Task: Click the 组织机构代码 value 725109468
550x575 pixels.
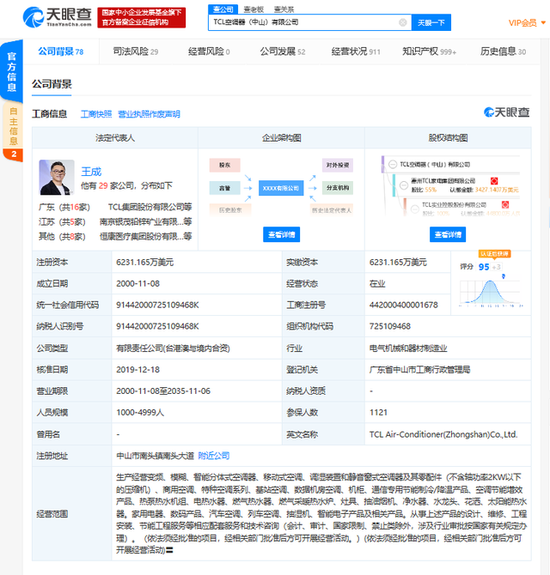Action: pyautogui.click(x=390, y=326)
